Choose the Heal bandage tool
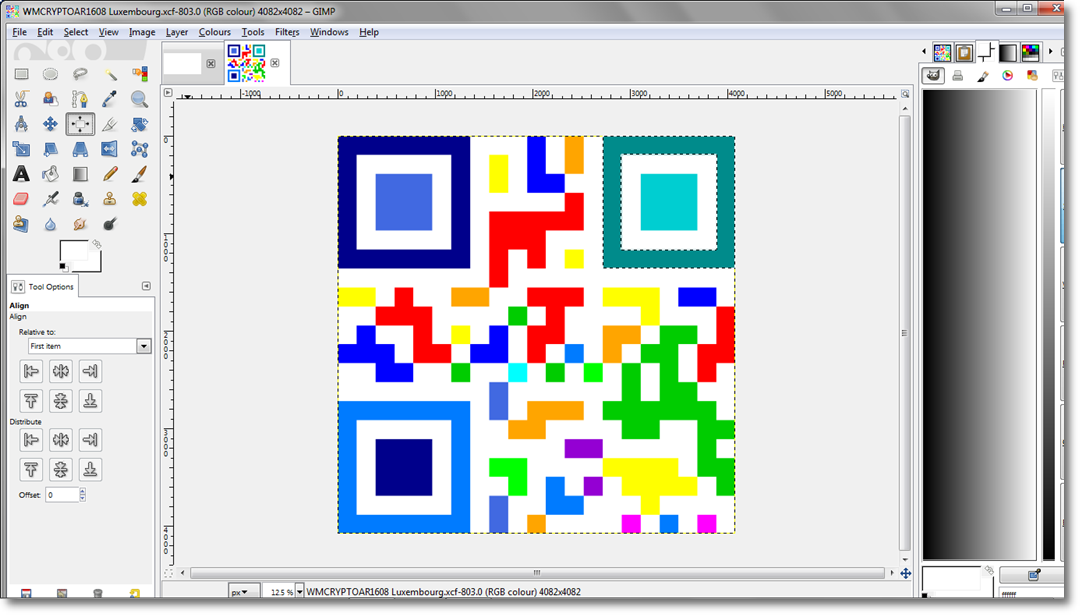The image size is (1080, 615). [x=139, y=199]
